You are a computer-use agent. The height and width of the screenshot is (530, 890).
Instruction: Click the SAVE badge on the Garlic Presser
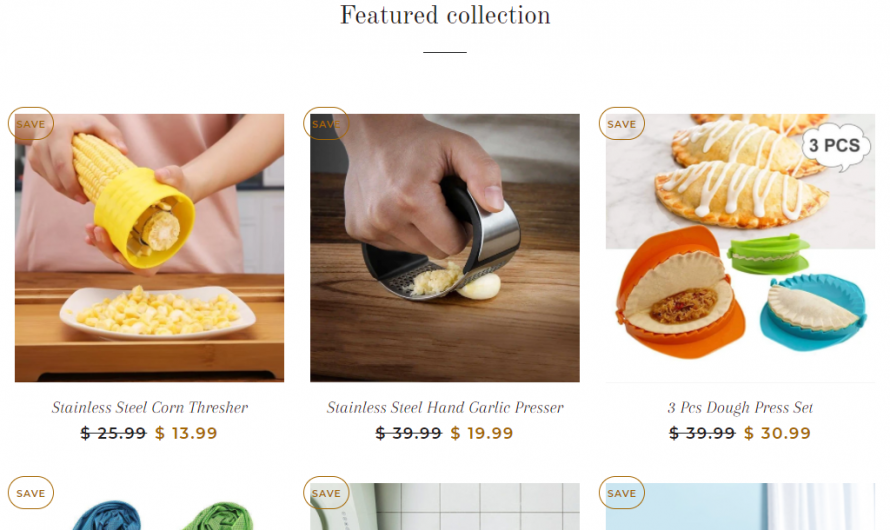[x=326, y=124]
